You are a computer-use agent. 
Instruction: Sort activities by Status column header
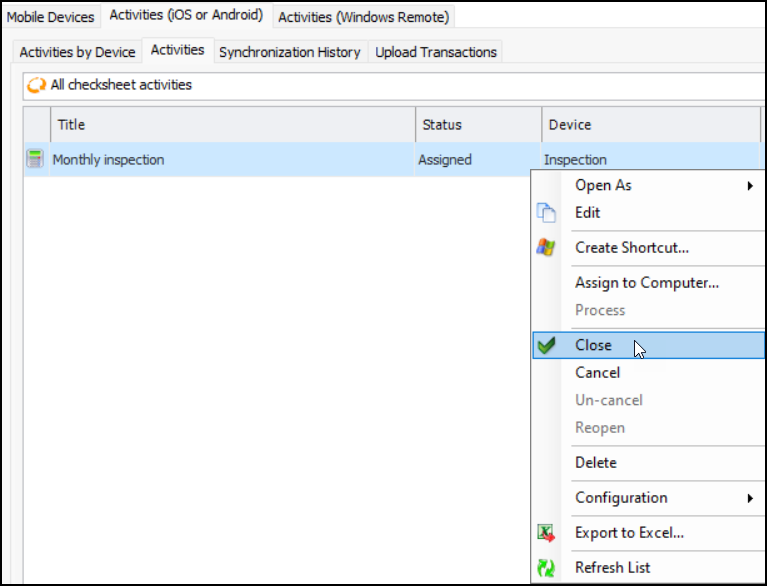click(x=478, y=125)
